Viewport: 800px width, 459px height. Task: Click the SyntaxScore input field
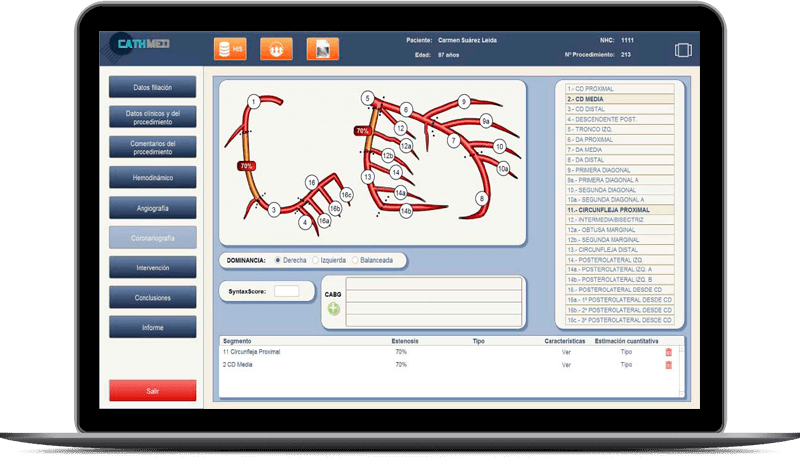pyautogui.click(x=286, y=291)
